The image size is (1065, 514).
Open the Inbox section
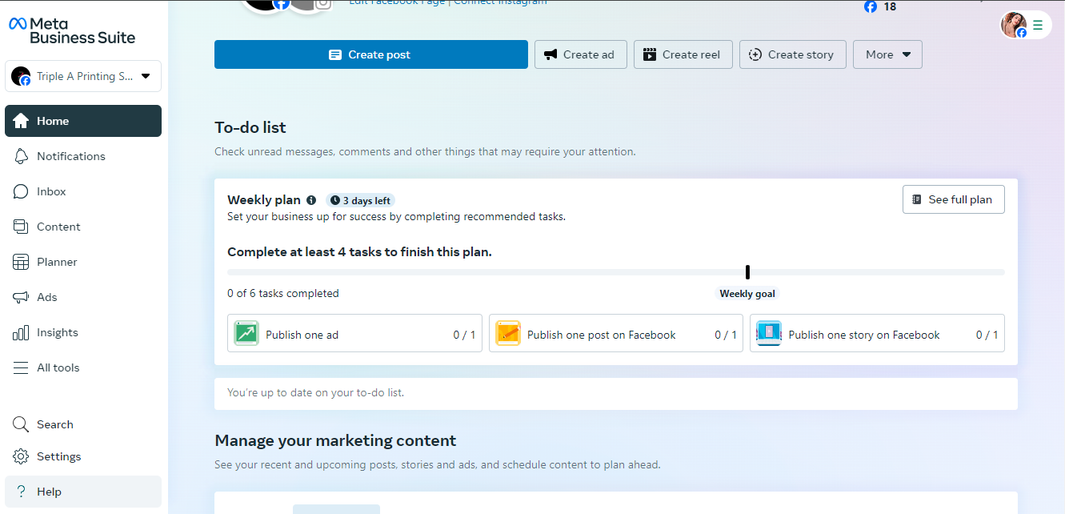83,191
